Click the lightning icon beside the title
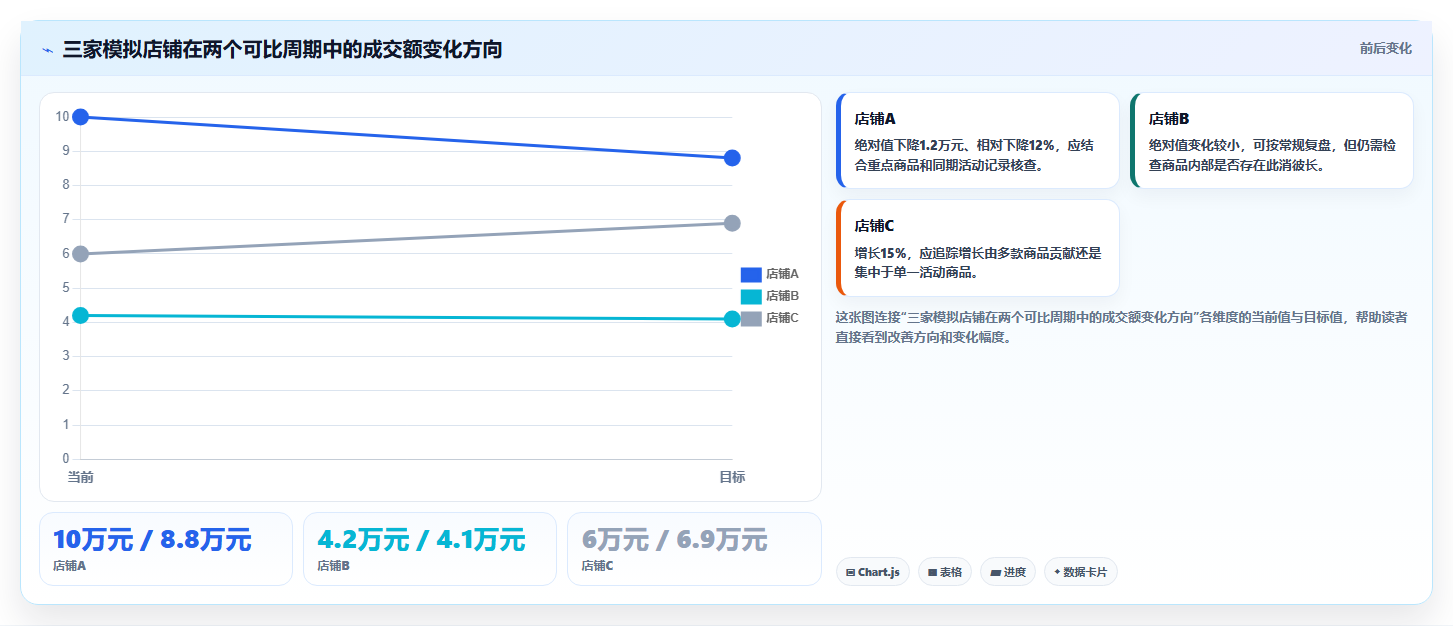1453x626 pixels. pyautogui.click(x=47, y=50)
